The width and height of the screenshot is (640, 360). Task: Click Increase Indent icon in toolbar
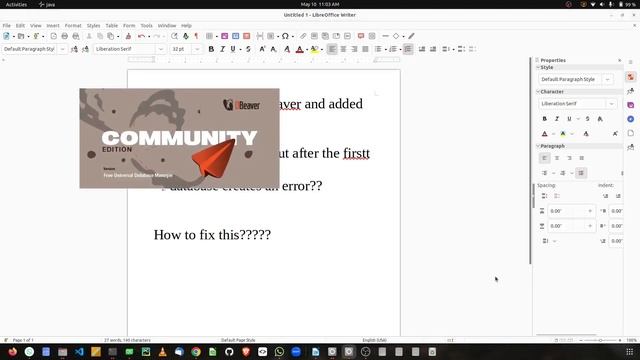[x=422, y=49]
